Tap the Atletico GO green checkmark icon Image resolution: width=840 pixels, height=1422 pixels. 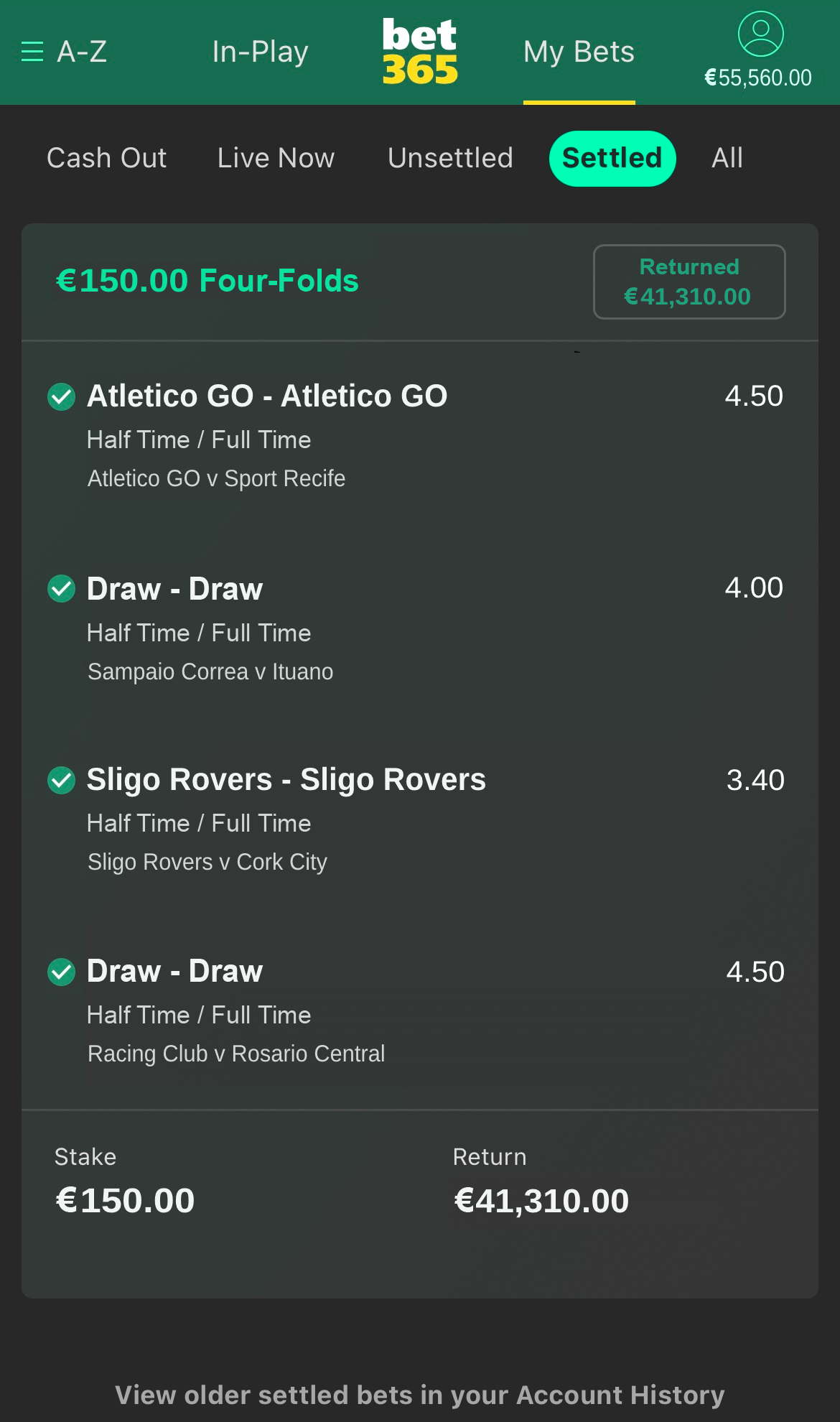[61, 396]
